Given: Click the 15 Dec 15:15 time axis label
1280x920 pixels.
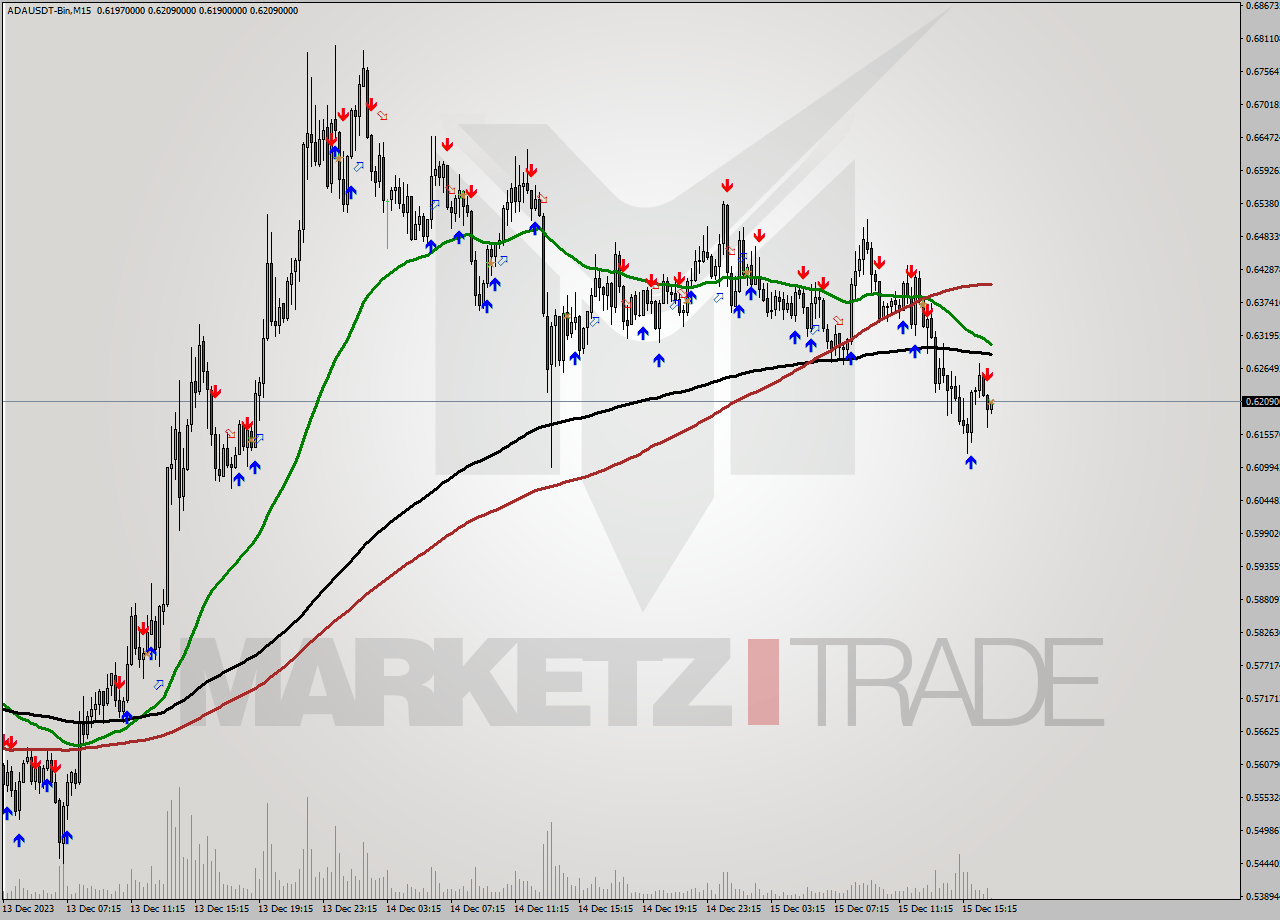Looking at the screenshot, I should click(x=989, y=909).
